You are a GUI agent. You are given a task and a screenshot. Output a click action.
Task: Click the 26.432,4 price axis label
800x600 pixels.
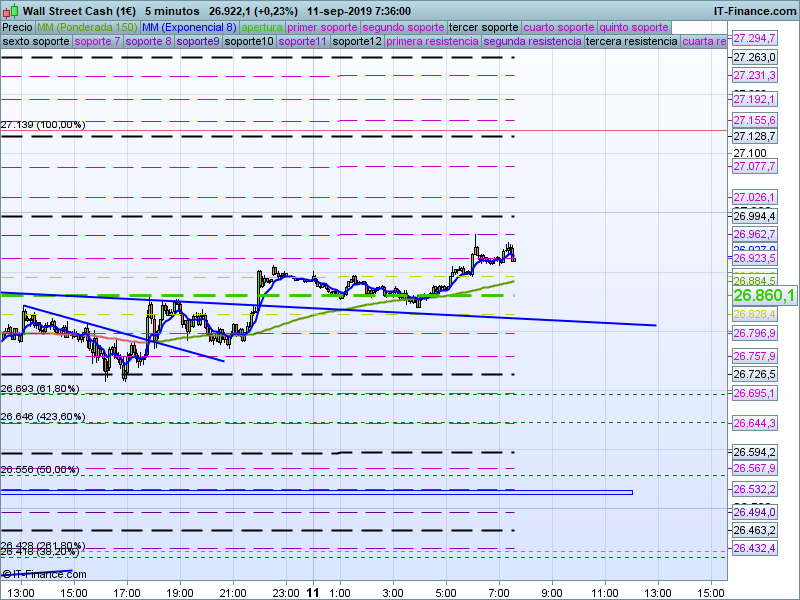755,548
